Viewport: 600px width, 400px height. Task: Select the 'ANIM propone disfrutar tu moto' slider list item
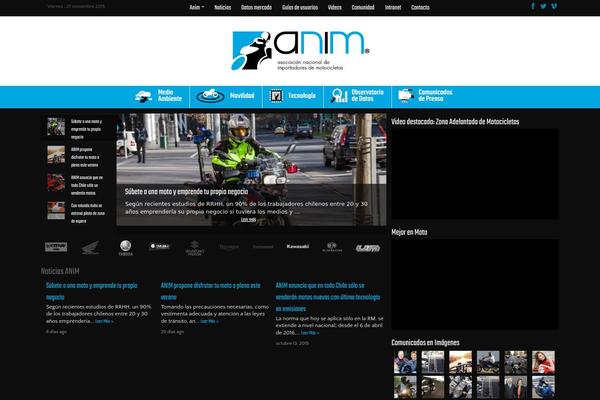pos(78,157)
